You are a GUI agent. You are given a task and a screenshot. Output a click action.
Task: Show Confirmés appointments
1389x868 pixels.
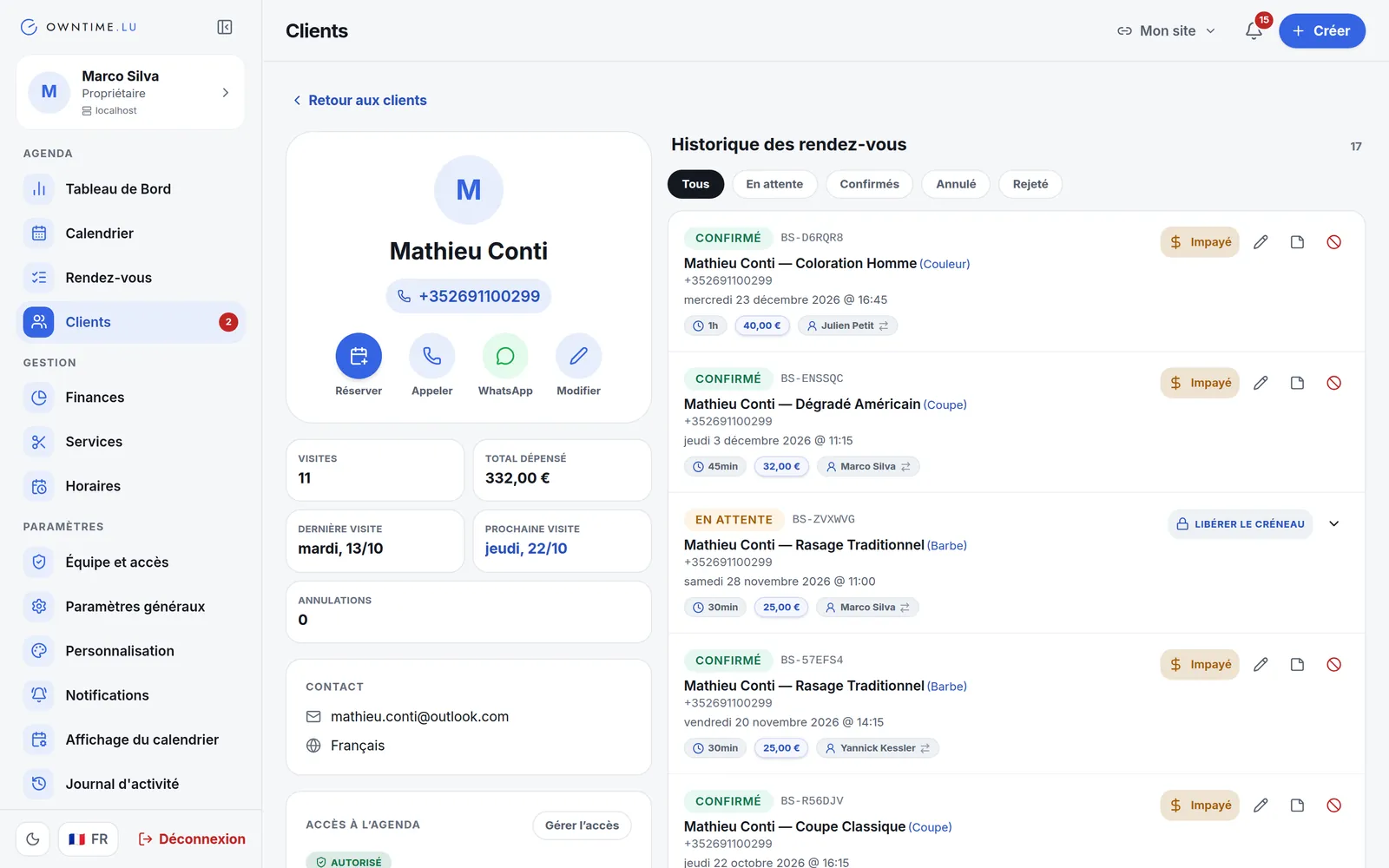point(869,184)
